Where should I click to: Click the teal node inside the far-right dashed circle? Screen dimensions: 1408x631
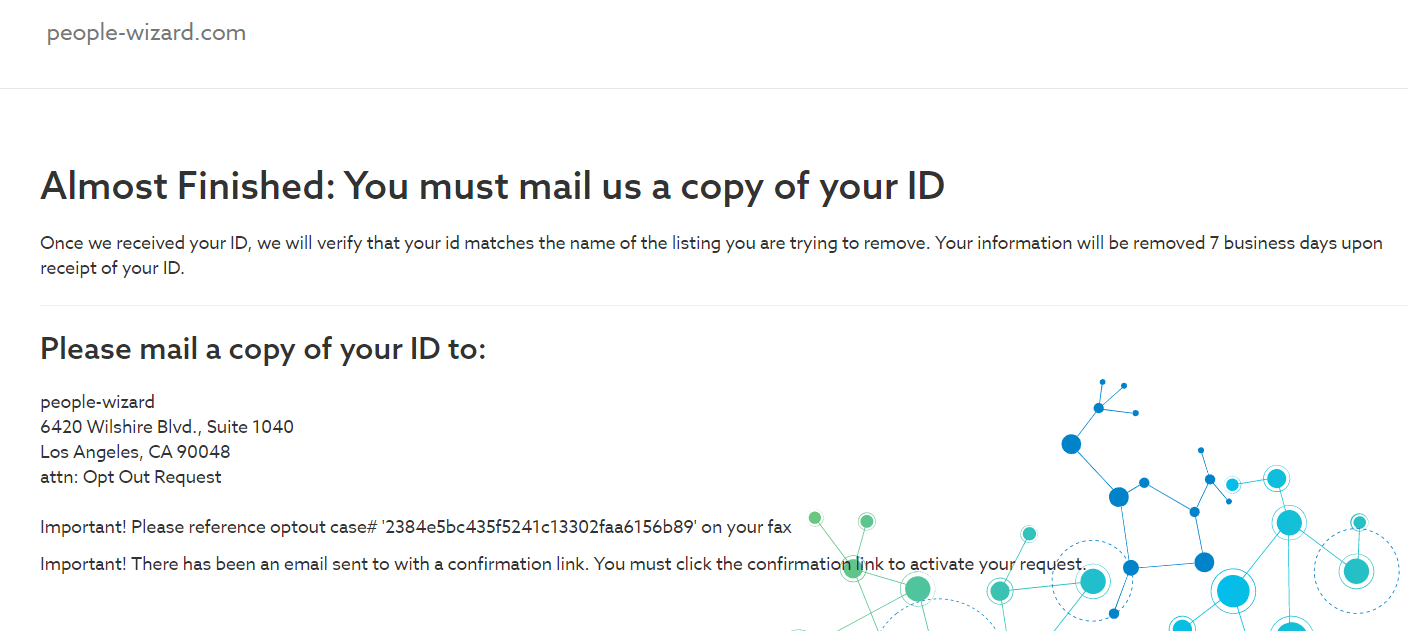point(1357,571)
